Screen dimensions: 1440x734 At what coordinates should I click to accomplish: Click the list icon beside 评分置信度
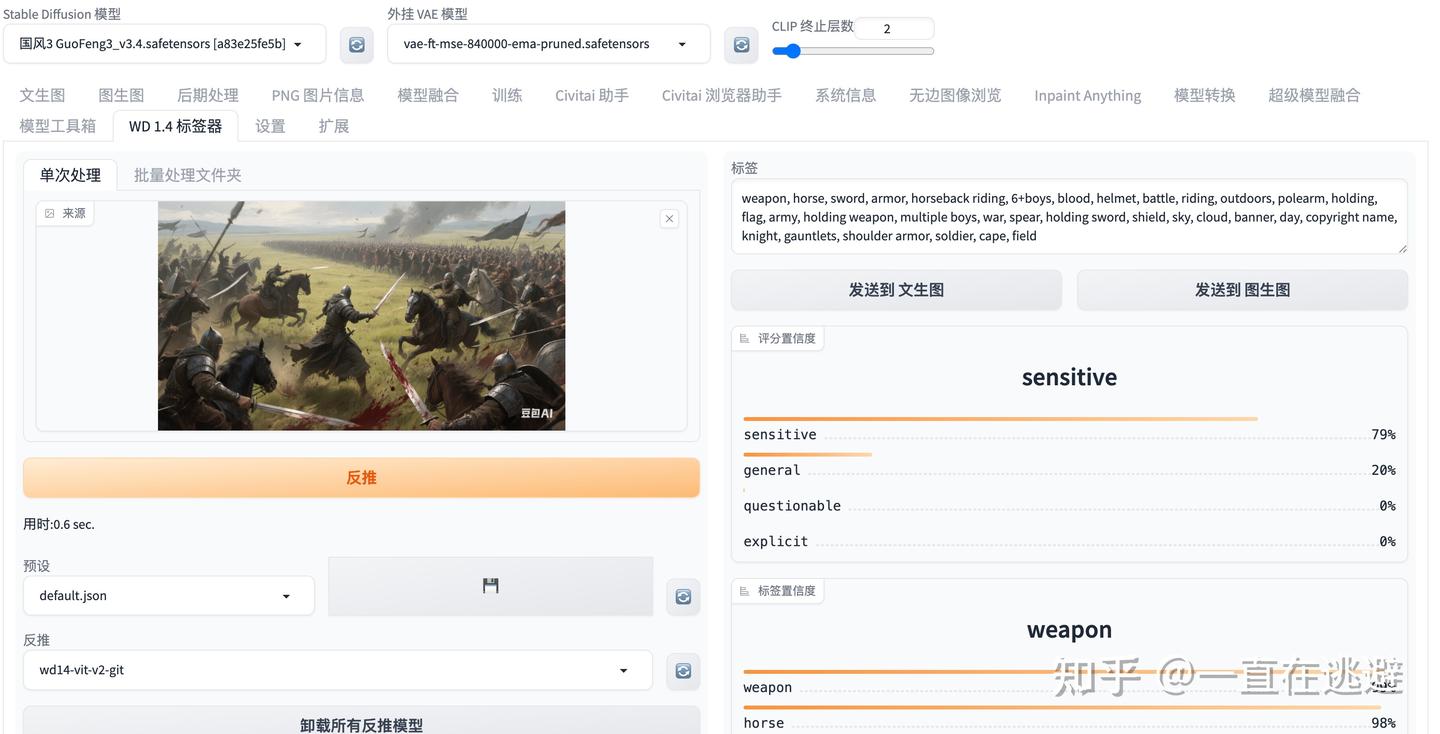click(743, 338)
